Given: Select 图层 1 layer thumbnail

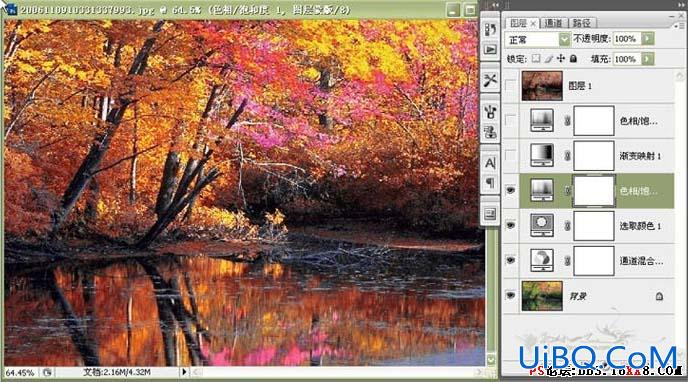Looking at the screenshot, I should point(542,86).
